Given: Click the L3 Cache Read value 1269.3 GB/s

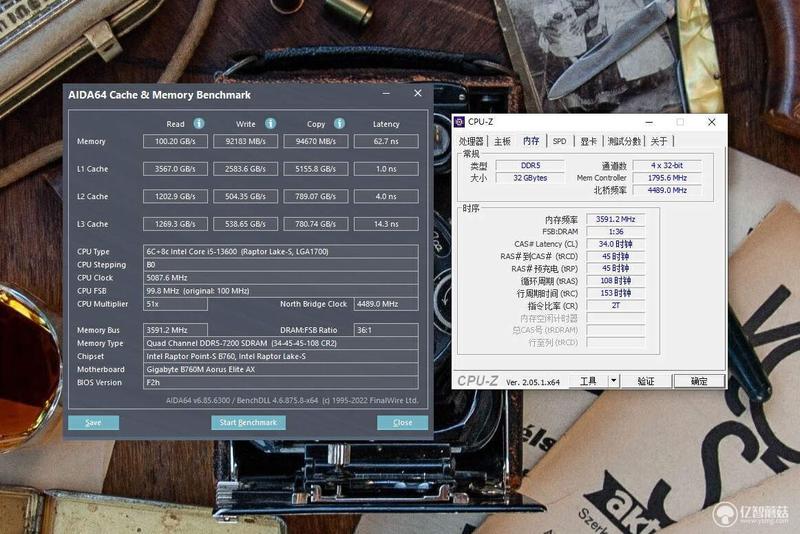Looking at the screenshot, I should click(x=176, y=224).
